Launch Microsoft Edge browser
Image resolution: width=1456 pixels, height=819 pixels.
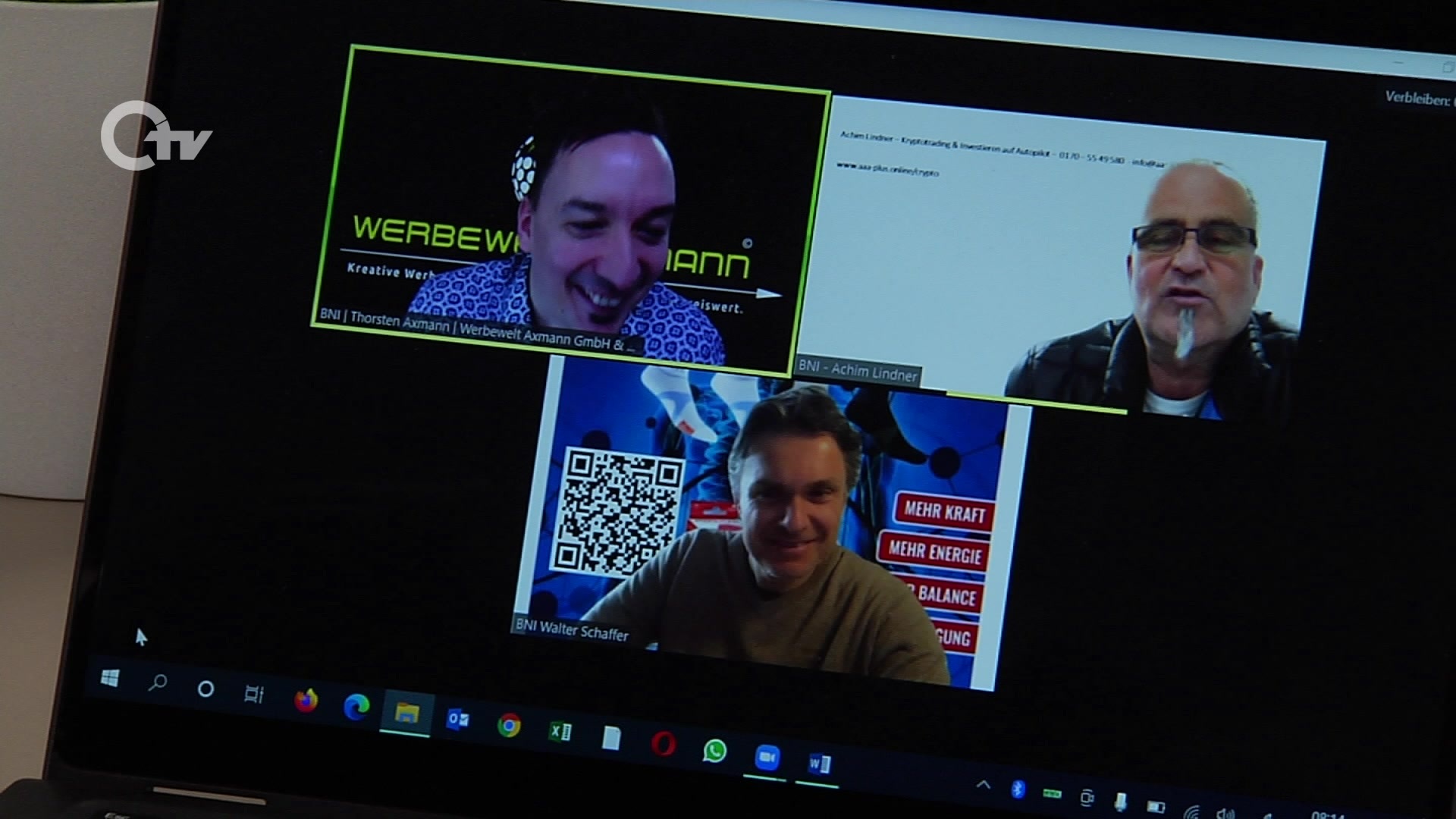[x=356, y=707]
